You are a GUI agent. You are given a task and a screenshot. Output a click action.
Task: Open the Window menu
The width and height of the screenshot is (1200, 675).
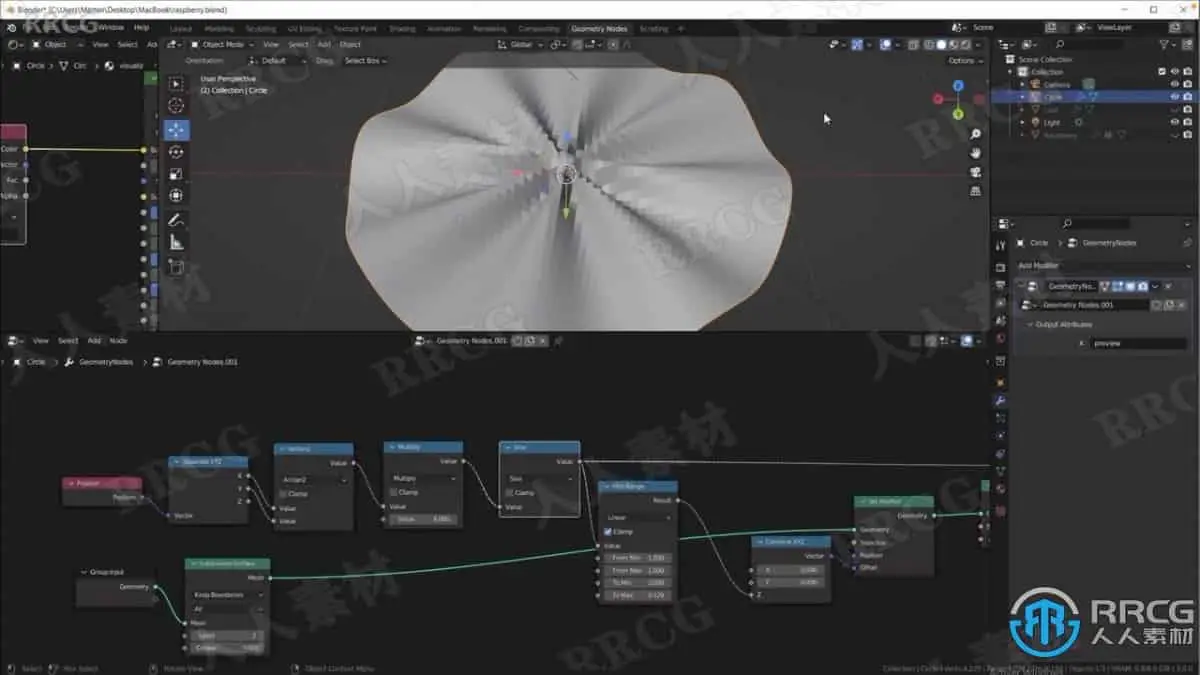(x=111, y=28)
